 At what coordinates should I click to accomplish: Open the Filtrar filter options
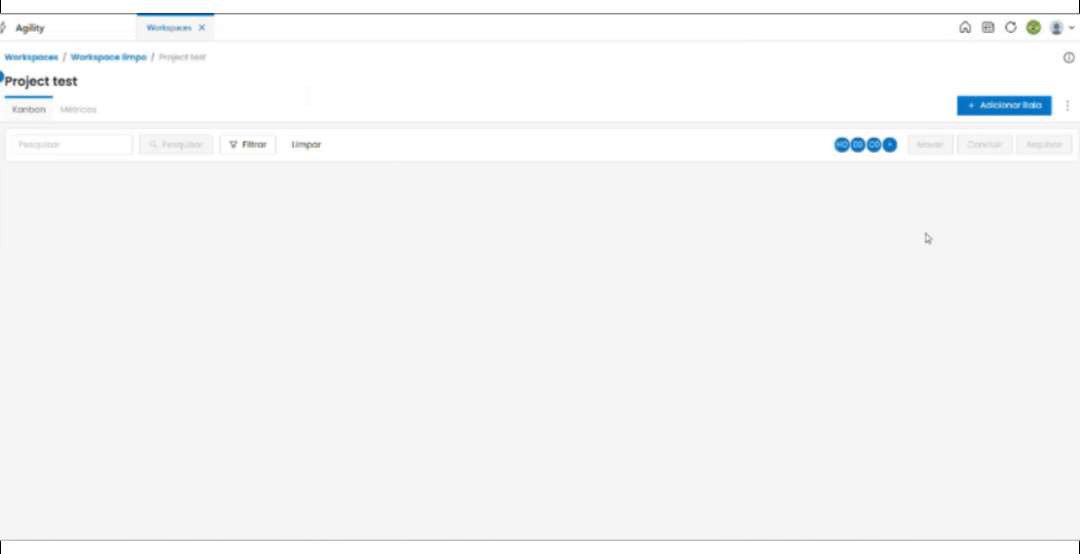248,145
